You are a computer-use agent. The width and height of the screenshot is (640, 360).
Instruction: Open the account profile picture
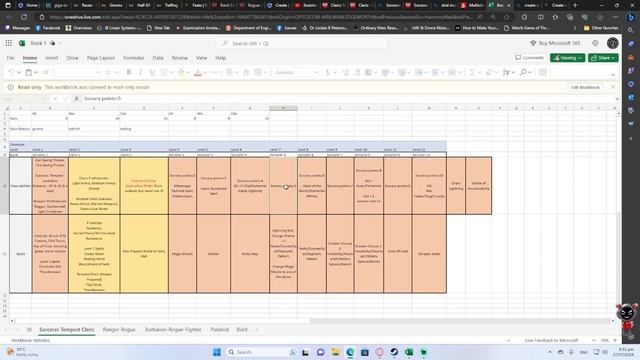(x=613, y=43)
